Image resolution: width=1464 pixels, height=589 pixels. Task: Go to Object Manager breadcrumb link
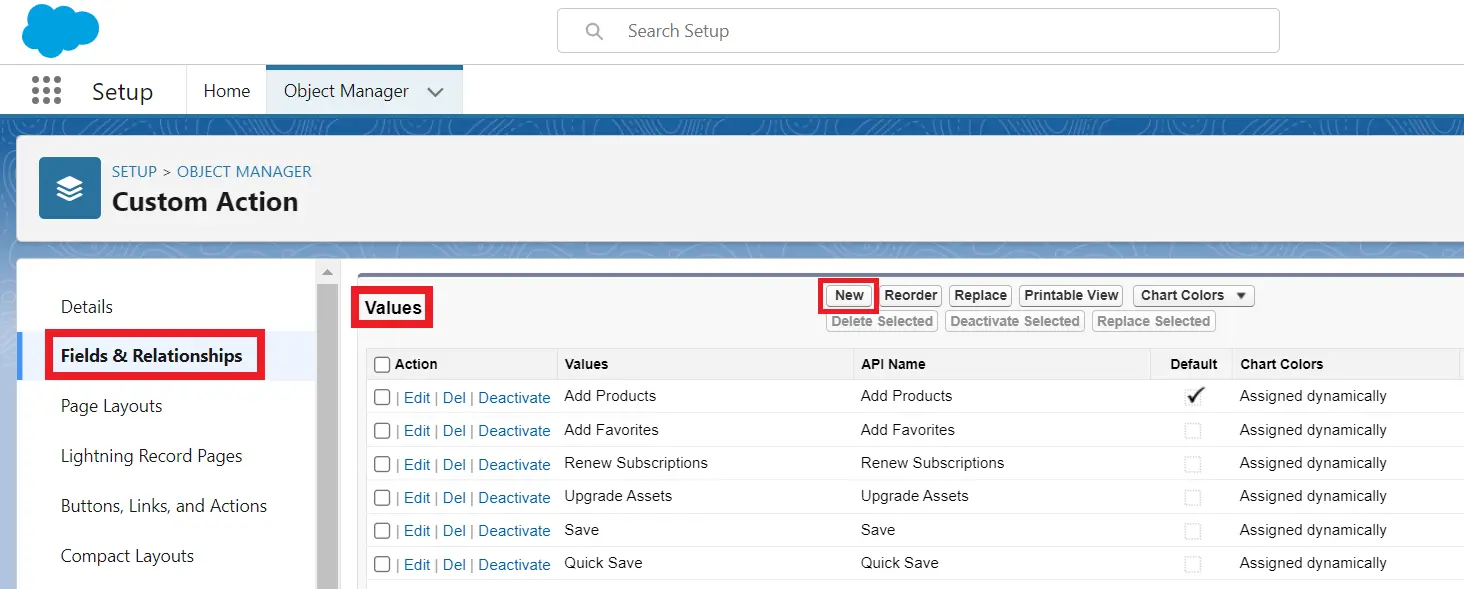click(x=244, y=172)
